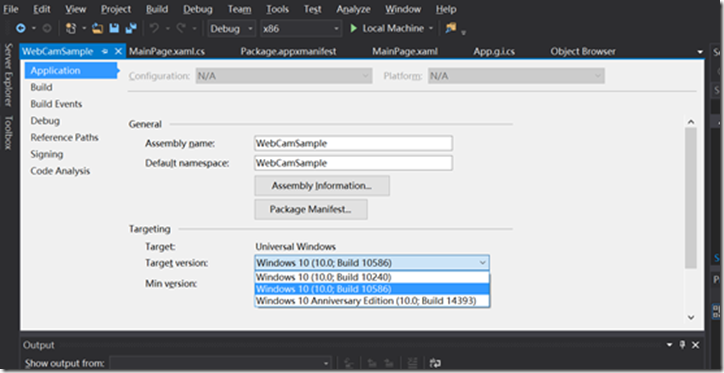Open the Build menu
Screen dimensions: 724x373
157,9
